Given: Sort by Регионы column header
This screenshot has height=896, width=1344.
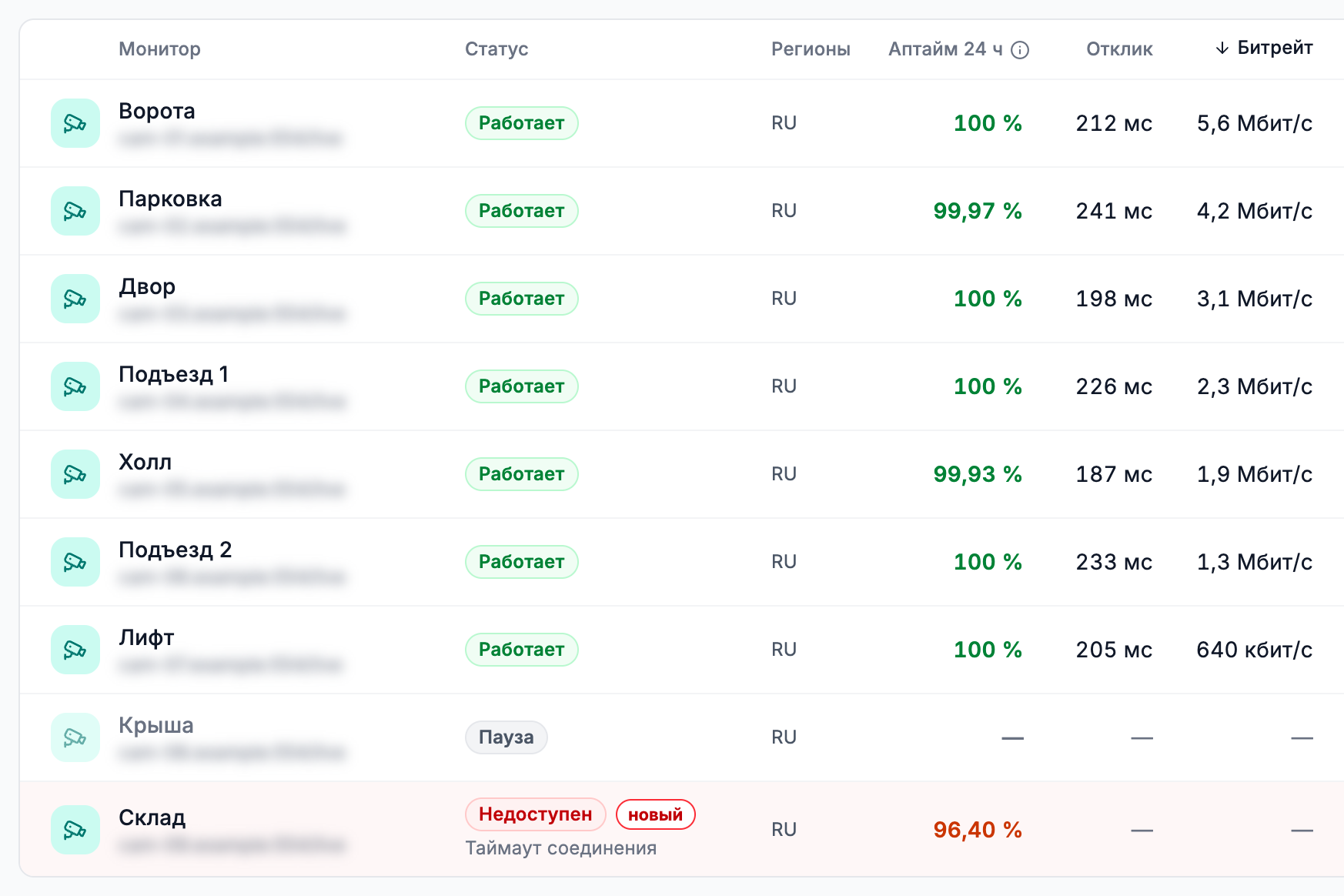Looking at the screenshot, I should (811, 49).
